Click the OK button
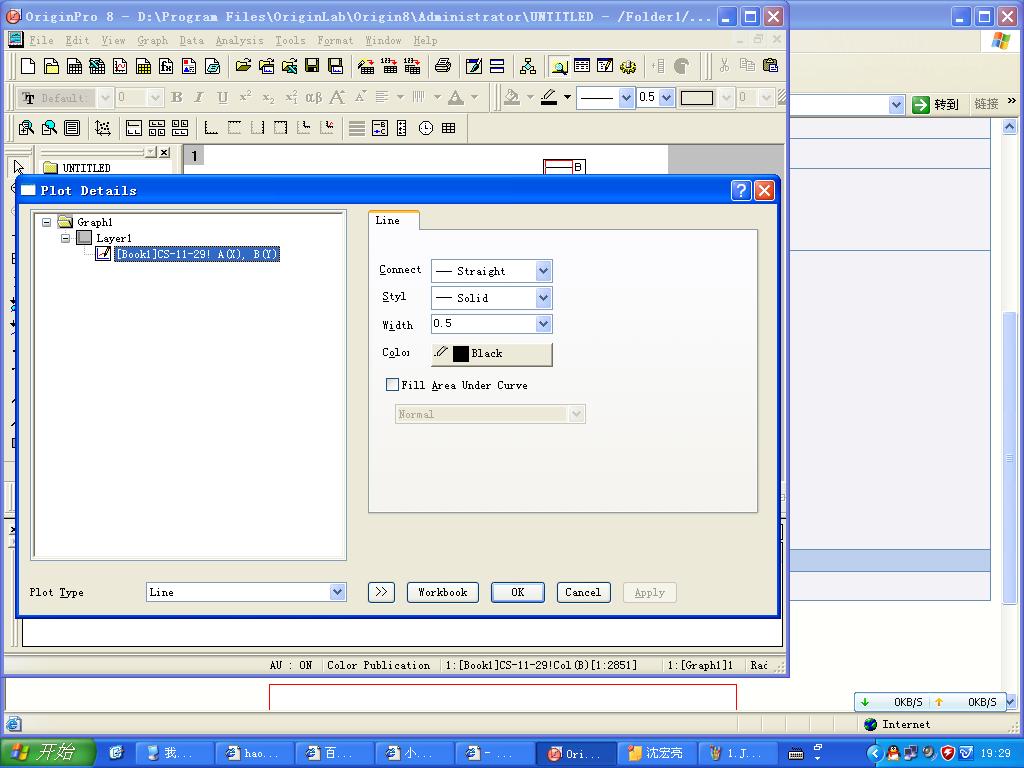The height and width of the screenshot is (768, 1024). 518,592
